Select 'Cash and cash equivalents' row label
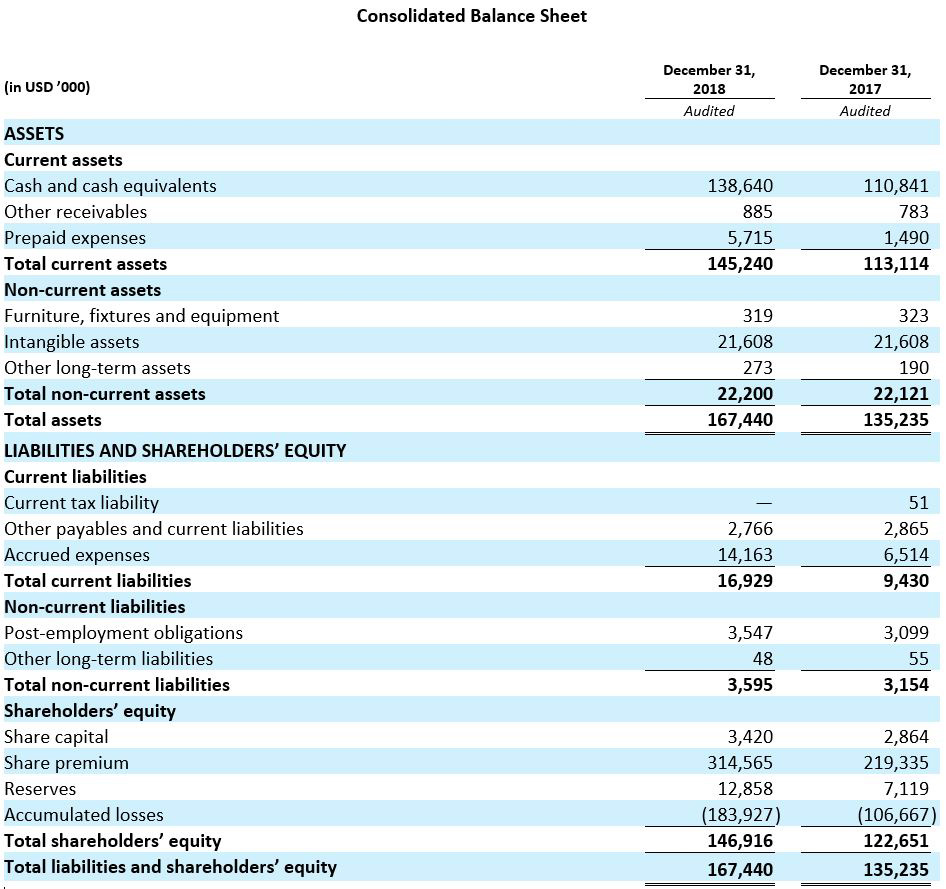 pyautogui.click(x=110, y=186)
